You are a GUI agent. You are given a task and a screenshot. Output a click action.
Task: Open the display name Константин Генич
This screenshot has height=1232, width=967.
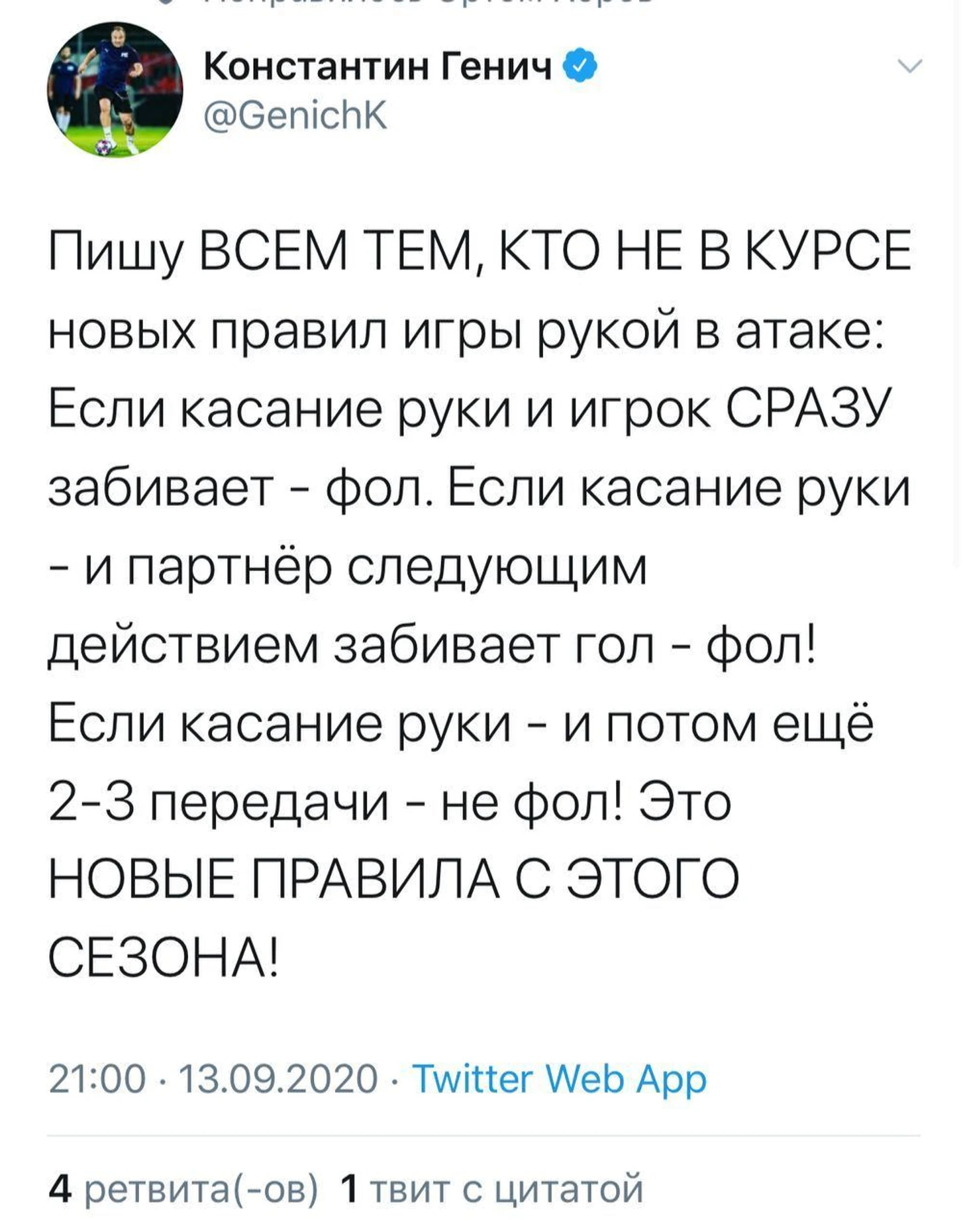click(378, 66)
